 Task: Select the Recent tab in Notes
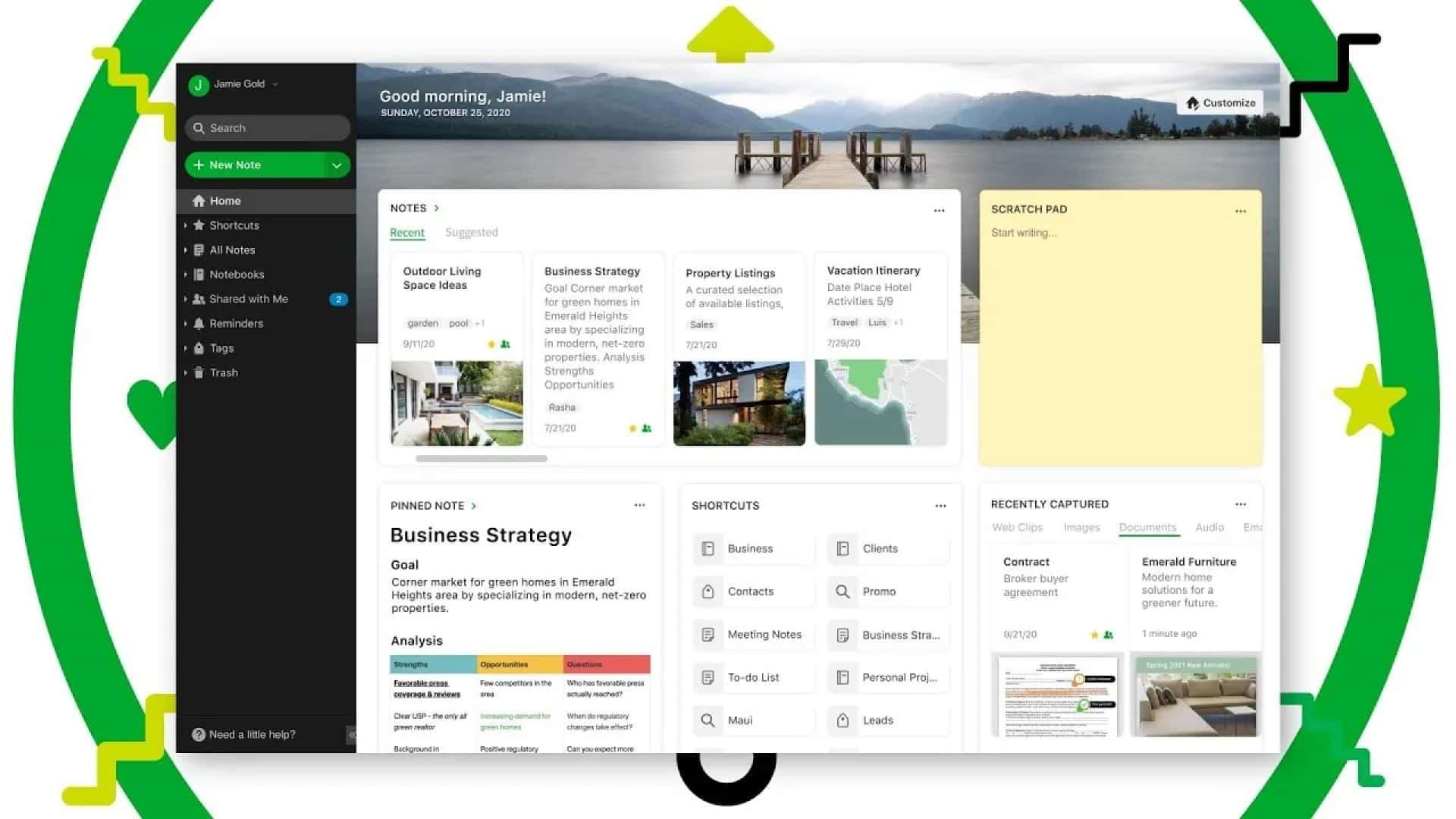tap(406, 232)
